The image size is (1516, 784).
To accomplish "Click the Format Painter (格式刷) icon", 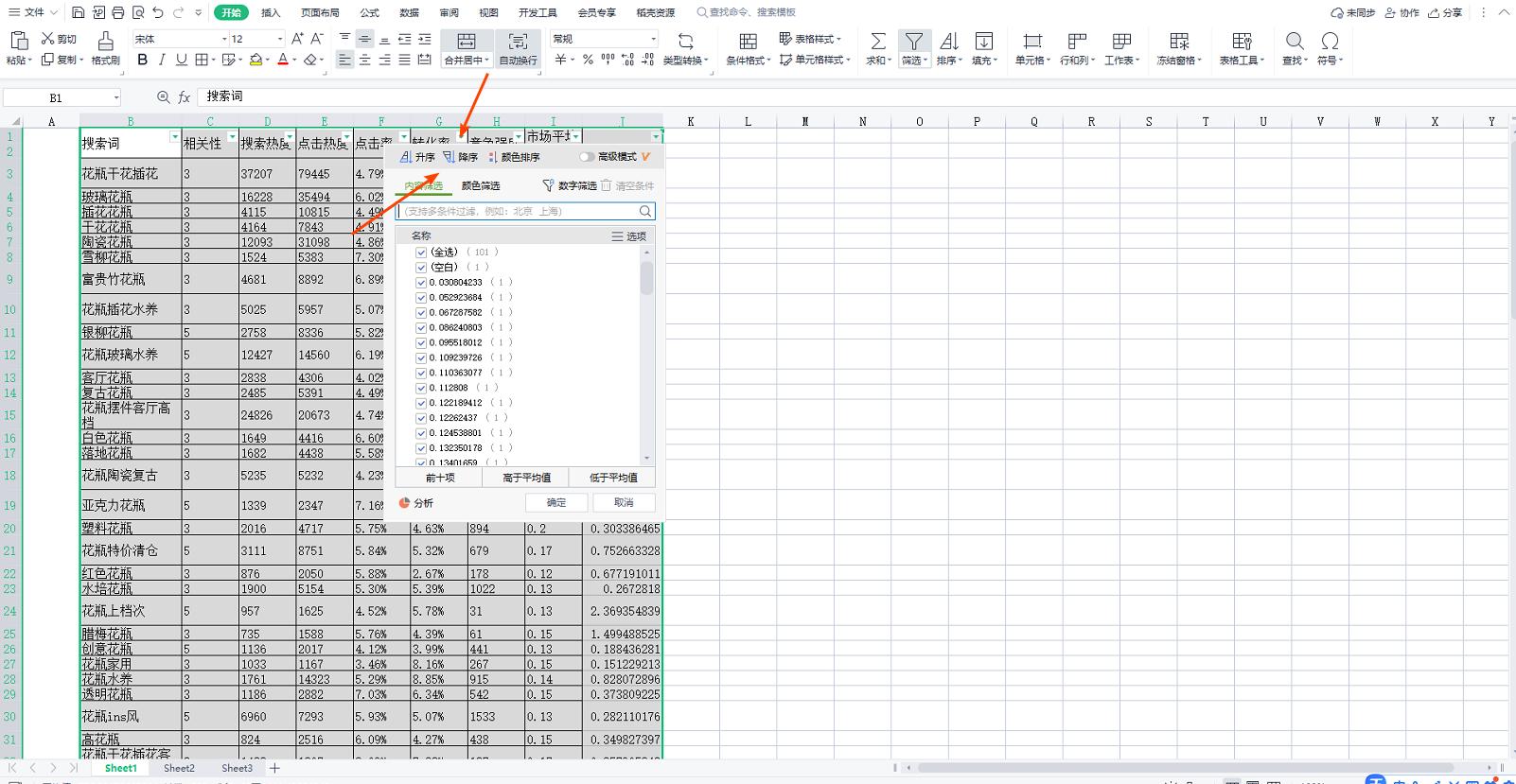I will click(x=105, y=41).
